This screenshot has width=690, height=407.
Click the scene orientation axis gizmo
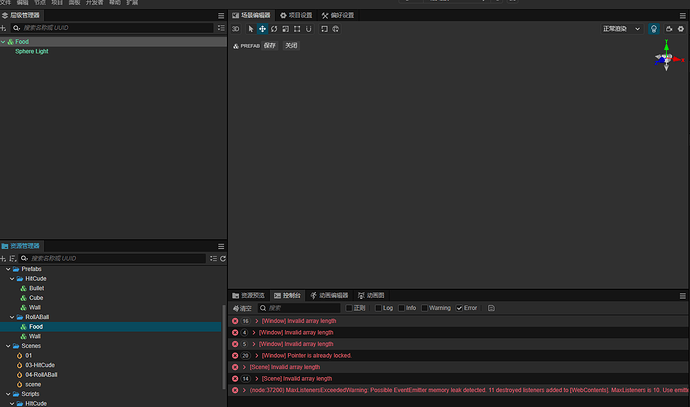click(667, 56)
